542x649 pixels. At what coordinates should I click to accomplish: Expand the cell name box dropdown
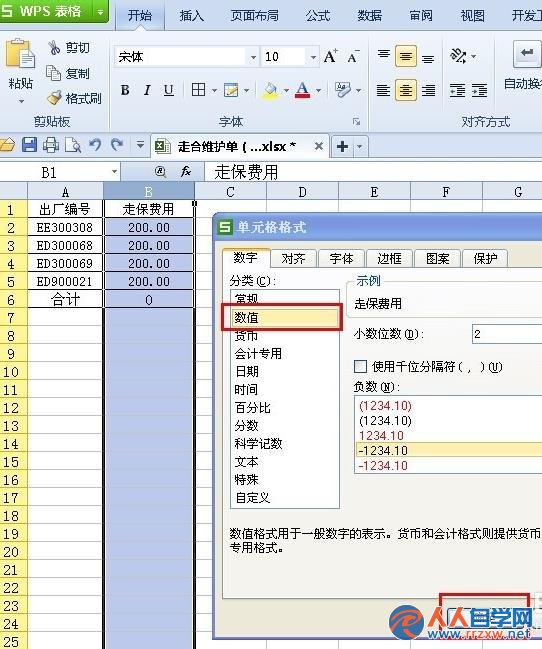114,171
